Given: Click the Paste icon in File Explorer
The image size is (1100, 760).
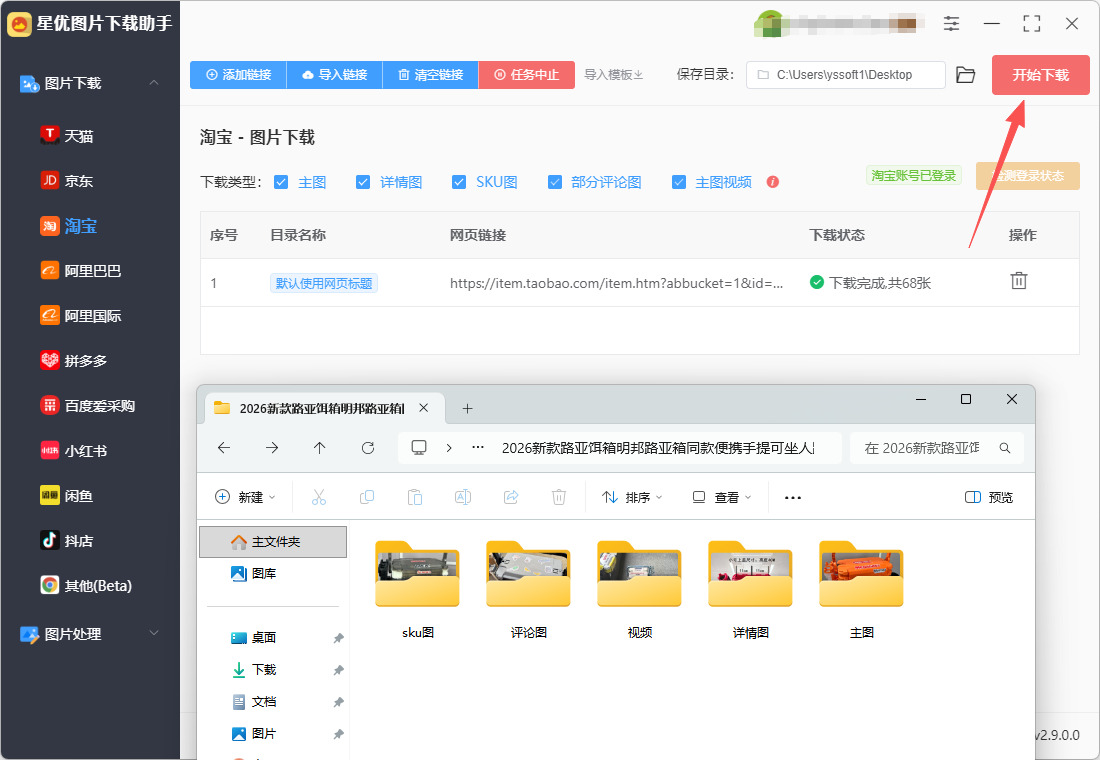Looking at the screenshot, I should coord(415,497).
